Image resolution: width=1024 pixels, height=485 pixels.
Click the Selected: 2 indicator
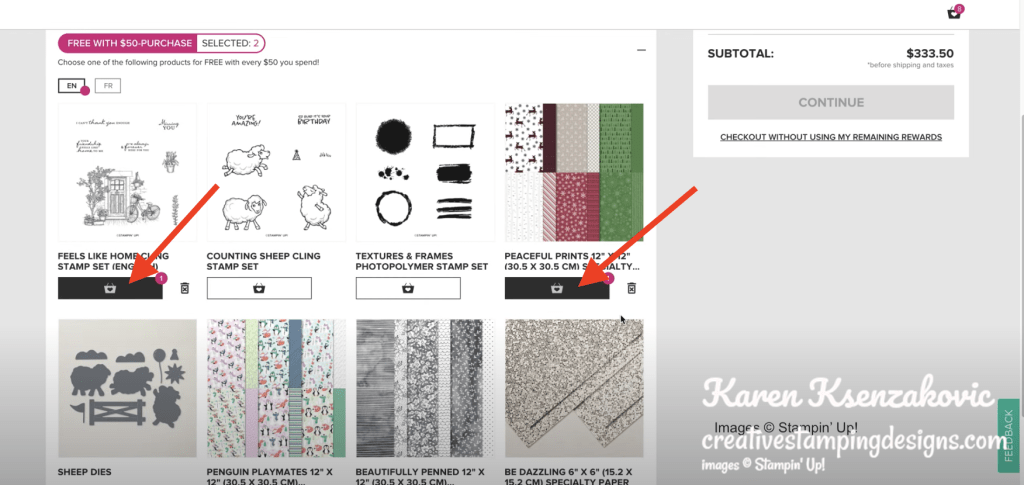pyautogui.click(x=231, y=44)
